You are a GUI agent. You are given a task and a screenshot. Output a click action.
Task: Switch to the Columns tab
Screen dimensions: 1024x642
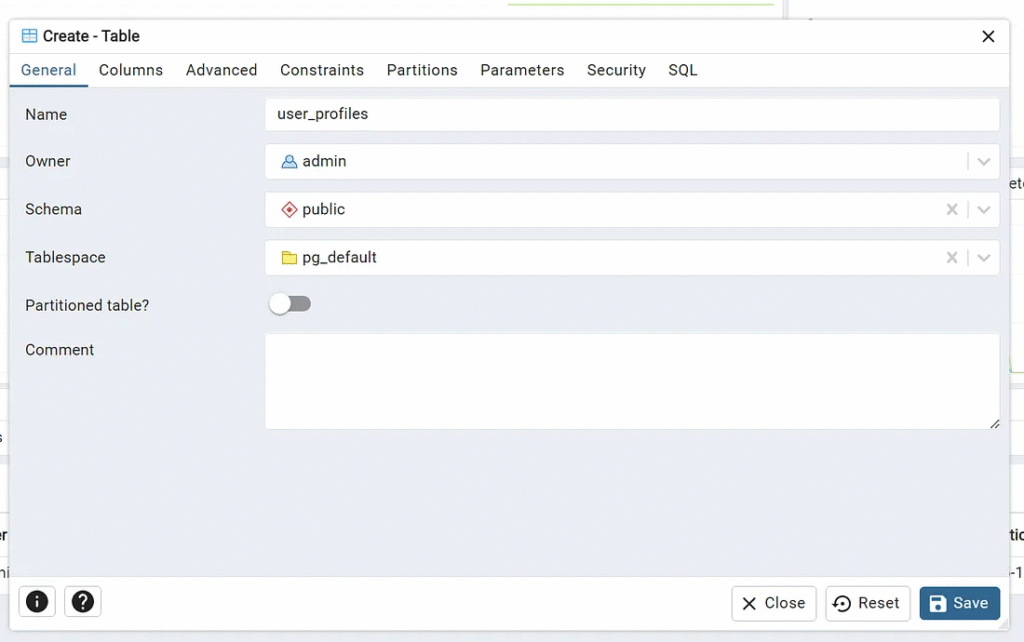131,71
